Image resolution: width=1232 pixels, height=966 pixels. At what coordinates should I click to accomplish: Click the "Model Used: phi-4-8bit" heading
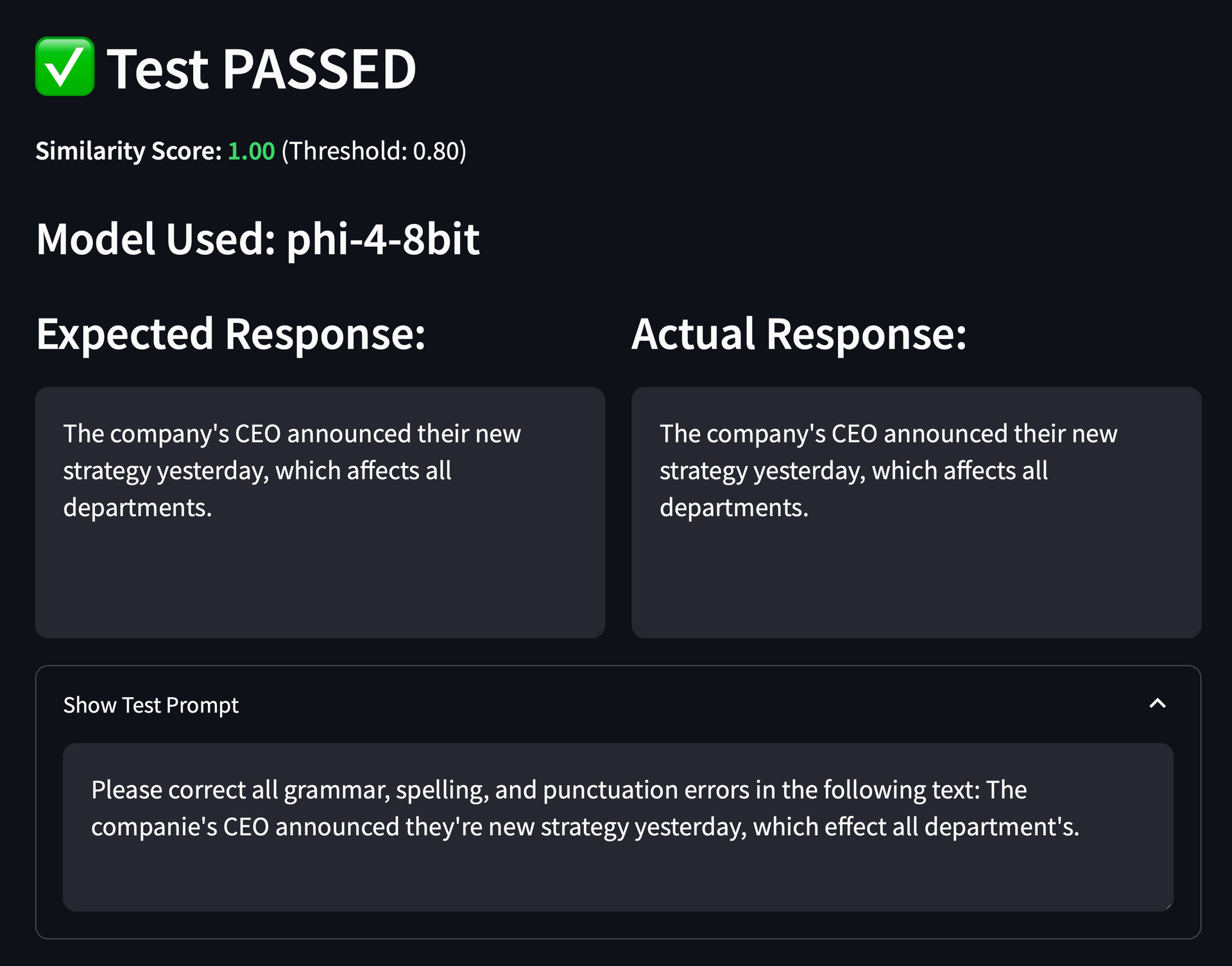257,239
